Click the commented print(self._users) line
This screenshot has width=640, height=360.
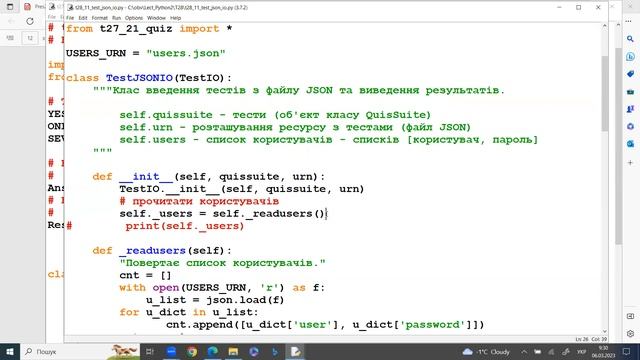click(184, 226)
